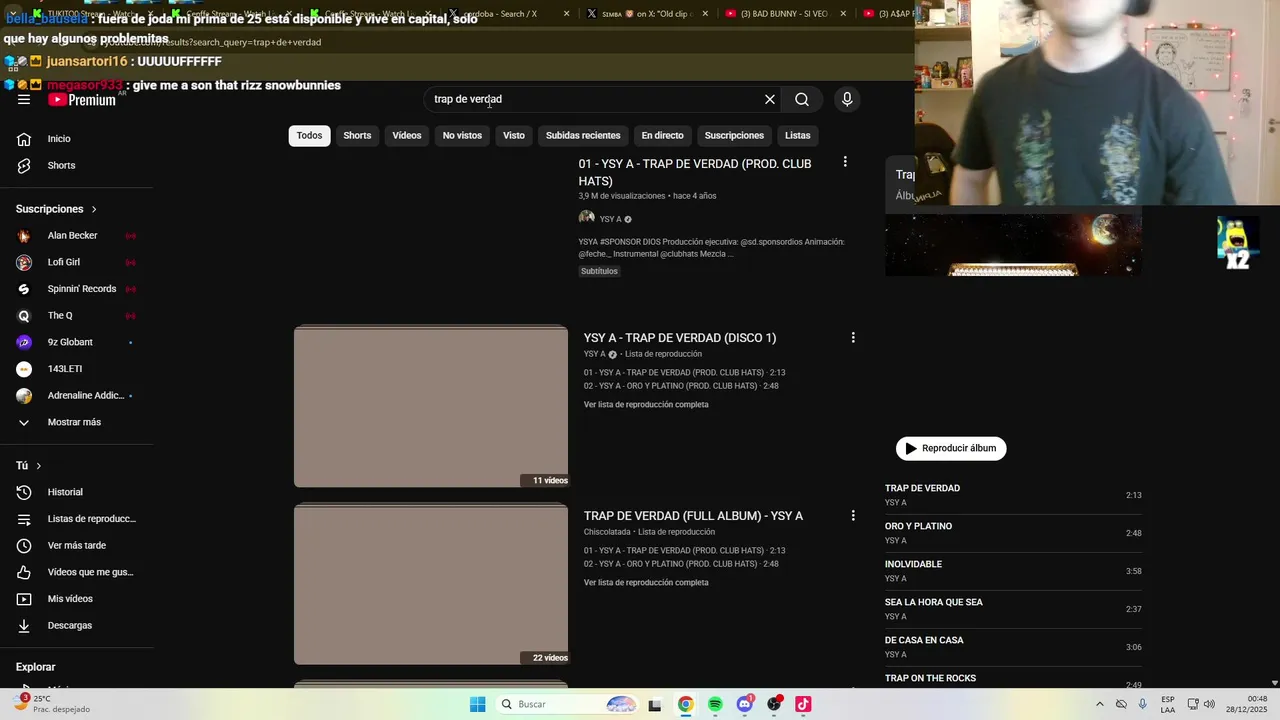
Task: Open options menu for 'TRAP DE VERDAD (FULL ALBUM)' playlist
Action: [x=853, y=516]
